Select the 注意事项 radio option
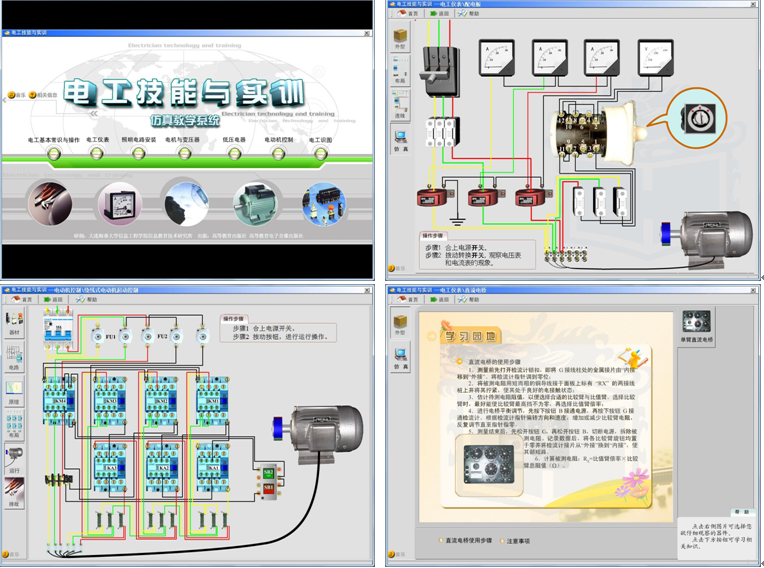764x568 pixels. pyautogui.click(x=501, y=541)
